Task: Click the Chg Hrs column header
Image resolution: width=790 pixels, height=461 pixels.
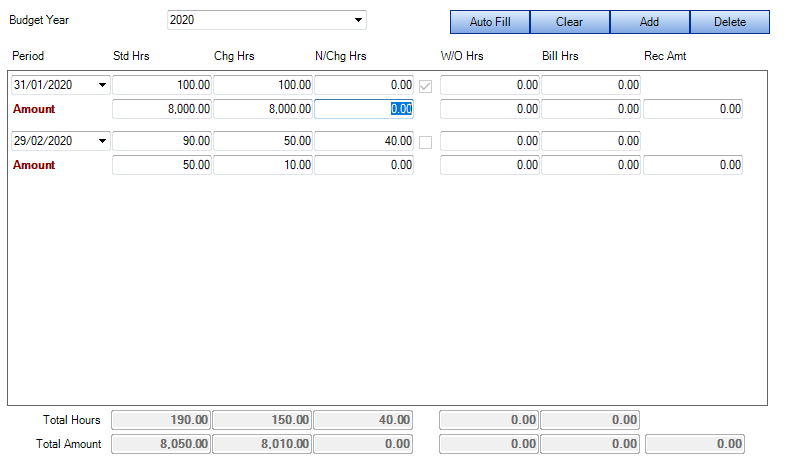Action: tap(234, 56)
